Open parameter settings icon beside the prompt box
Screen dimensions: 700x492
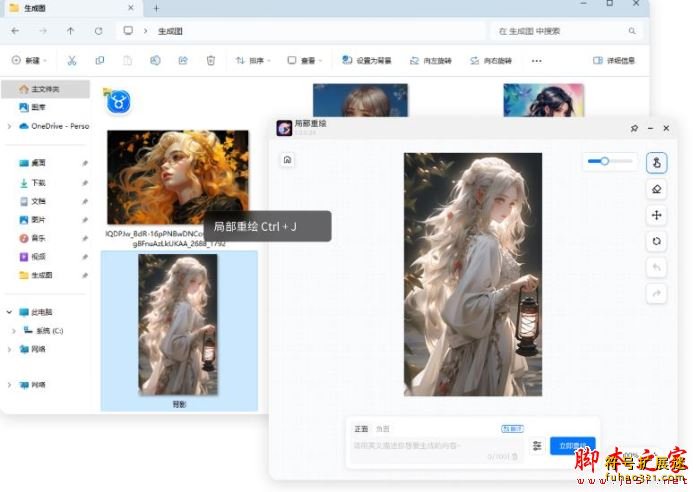pyautogui.click(x=537, y=445)
